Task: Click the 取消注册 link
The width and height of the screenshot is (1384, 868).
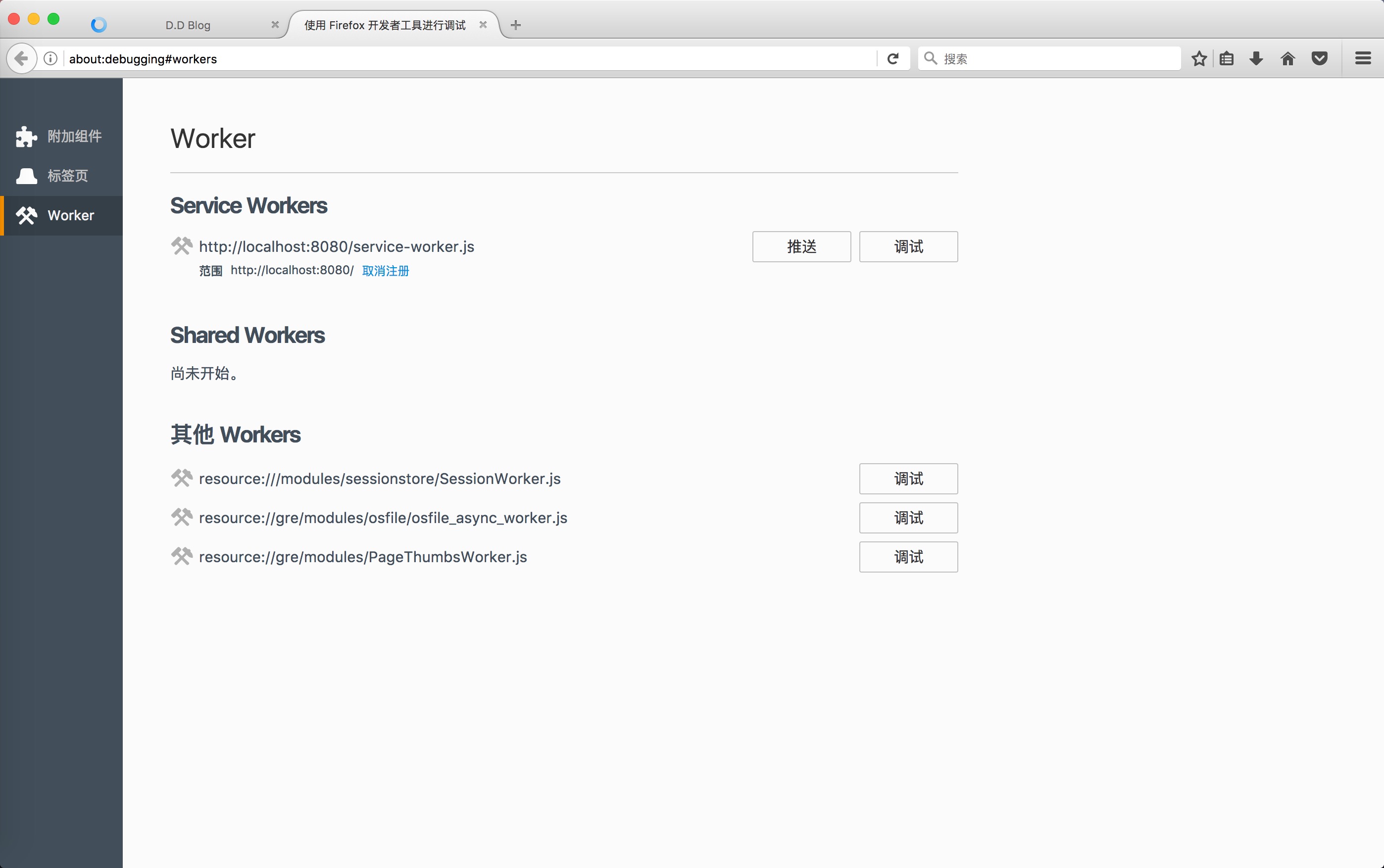Action: pyautogui.click(x=385, y=271)
